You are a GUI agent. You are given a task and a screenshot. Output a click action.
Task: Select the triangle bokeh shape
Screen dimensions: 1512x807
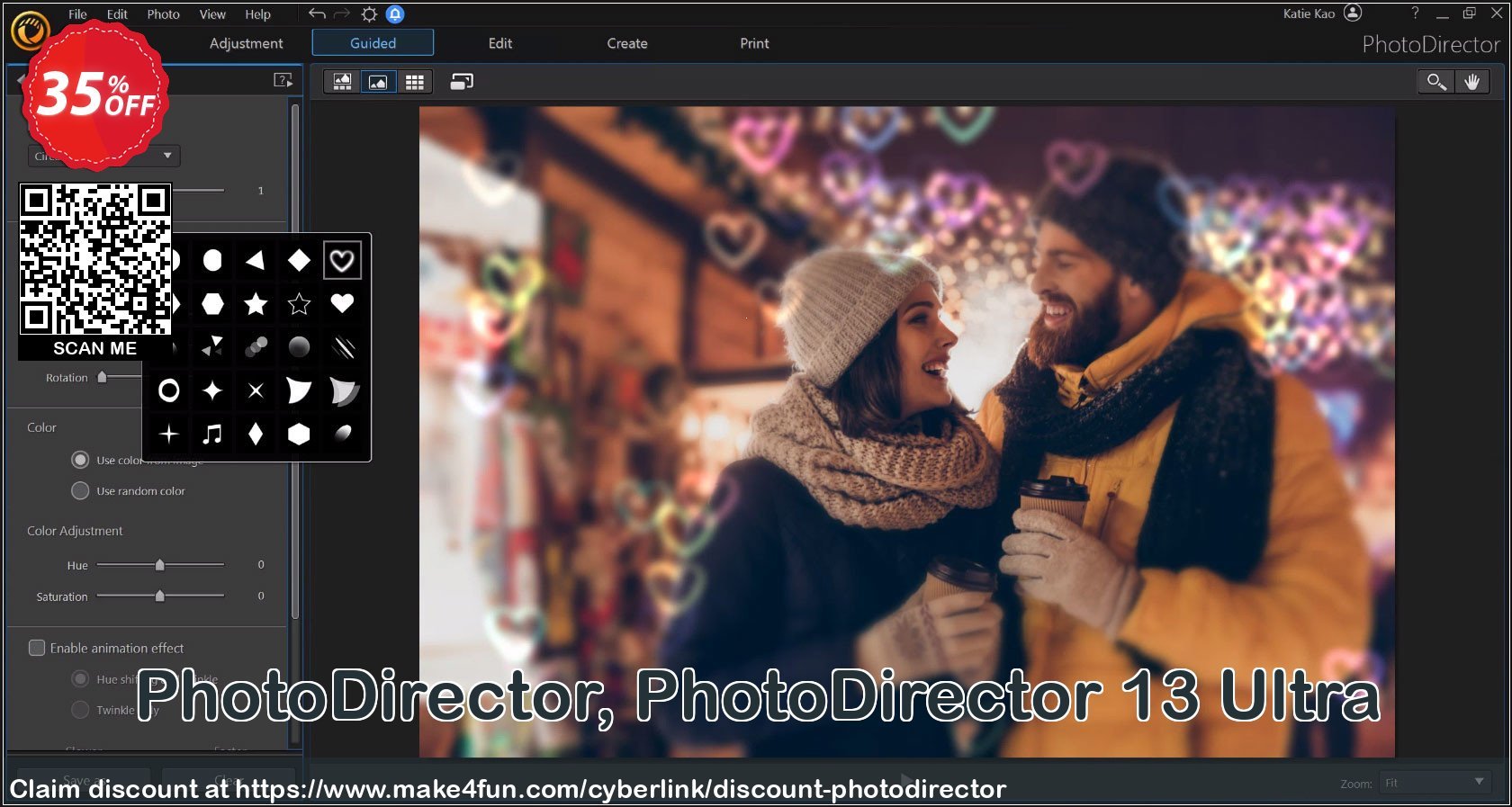click(256, 261)
